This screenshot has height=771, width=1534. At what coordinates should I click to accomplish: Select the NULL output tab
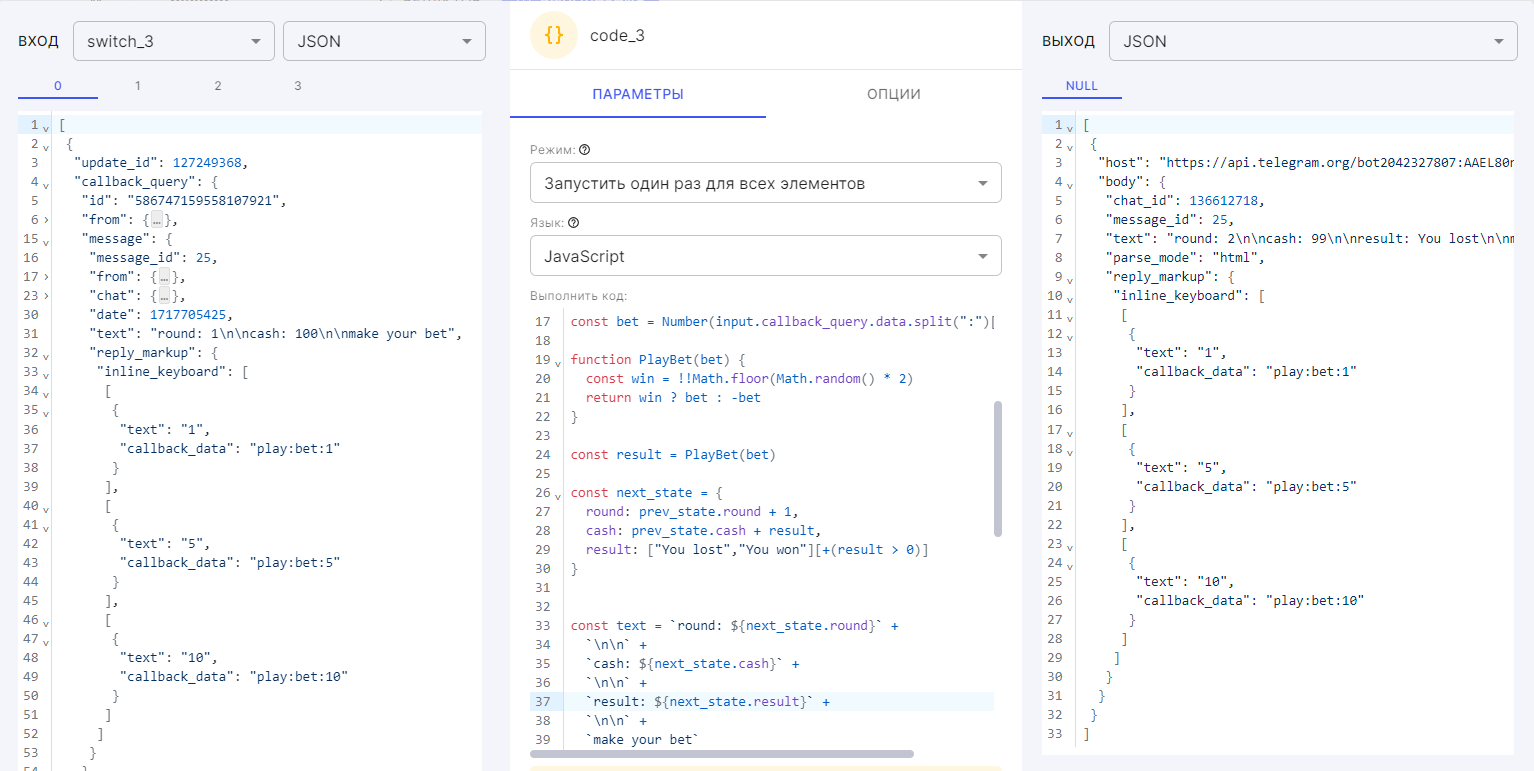1082,86
